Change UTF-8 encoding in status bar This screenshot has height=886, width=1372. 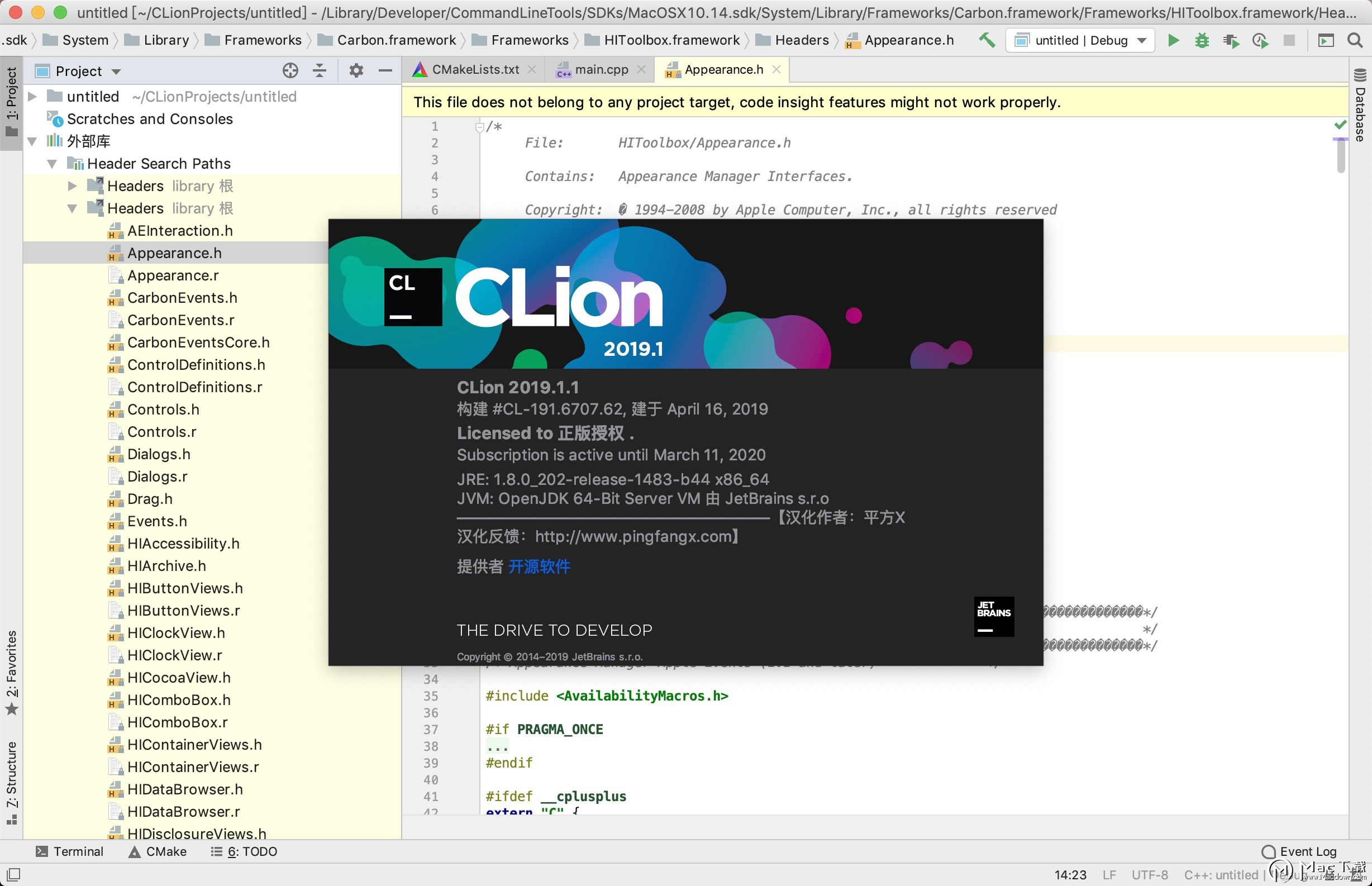click(x=1150, y=875)
